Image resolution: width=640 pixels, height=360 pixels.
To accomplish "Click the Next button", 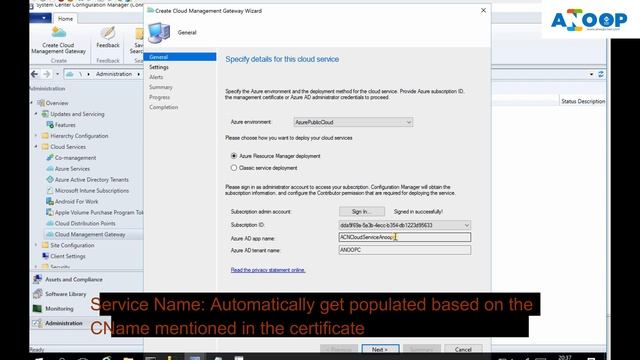I will [x=380, y=349].
